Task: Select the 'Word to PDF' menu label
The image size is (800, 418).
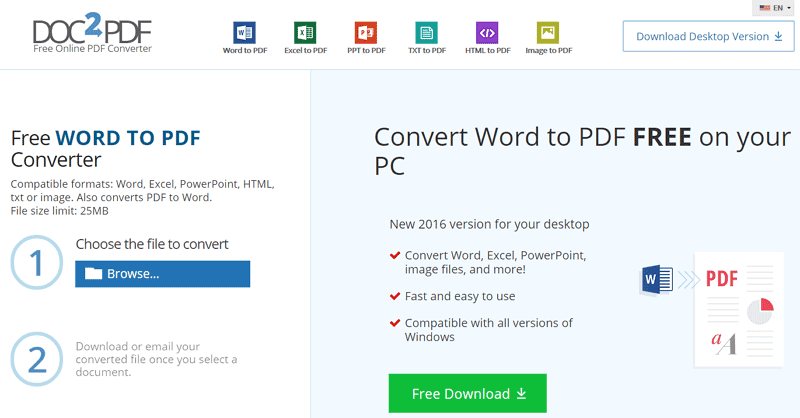Action: point(245,51)
